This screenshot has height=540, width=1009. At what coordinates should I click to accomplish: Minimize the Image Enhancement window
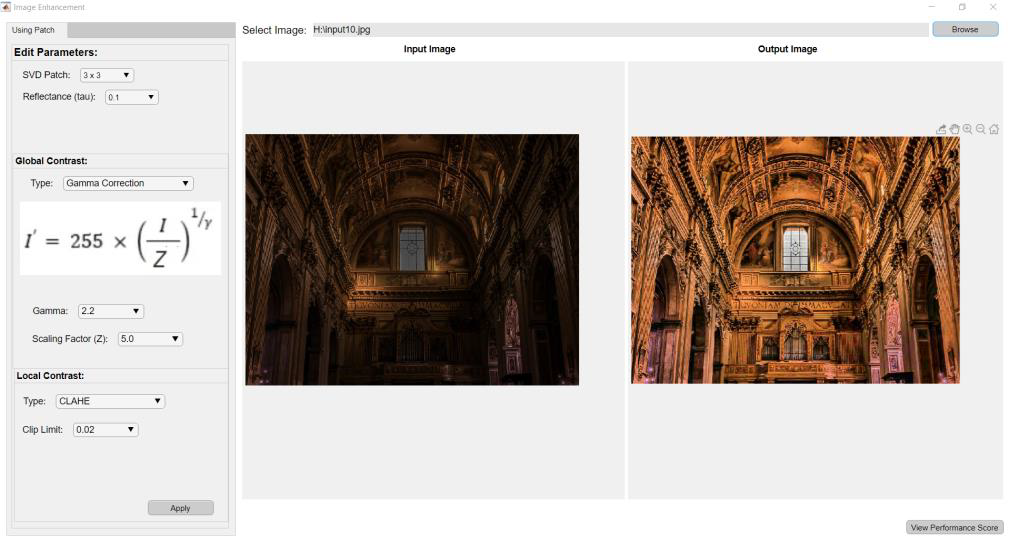[x=932, y=7]
